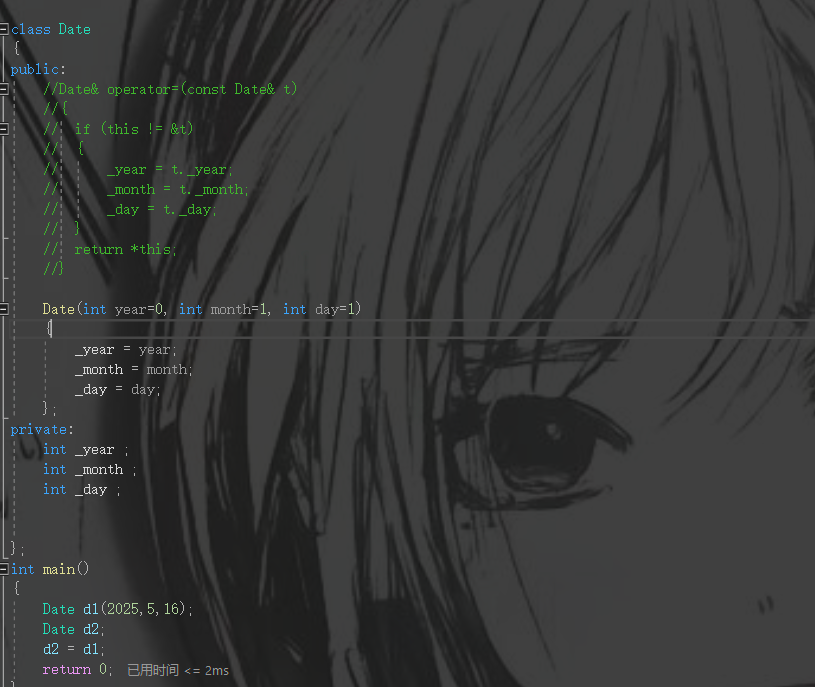This screenshot has height=687, width=815.
Task: Click comment '//Date& operator=(const Date& t)'
Action: pos(170,89)
